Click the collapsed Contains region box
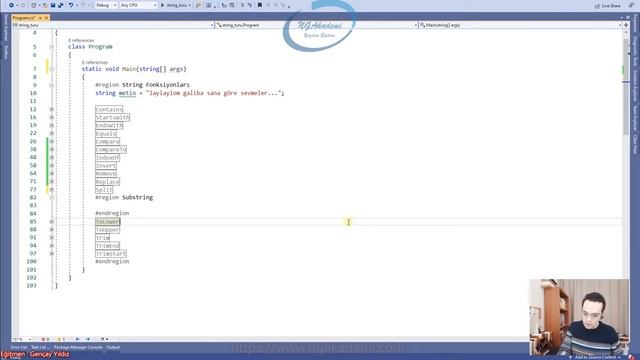The width and height of the screenshot is (640, 360). click(109, 109)
